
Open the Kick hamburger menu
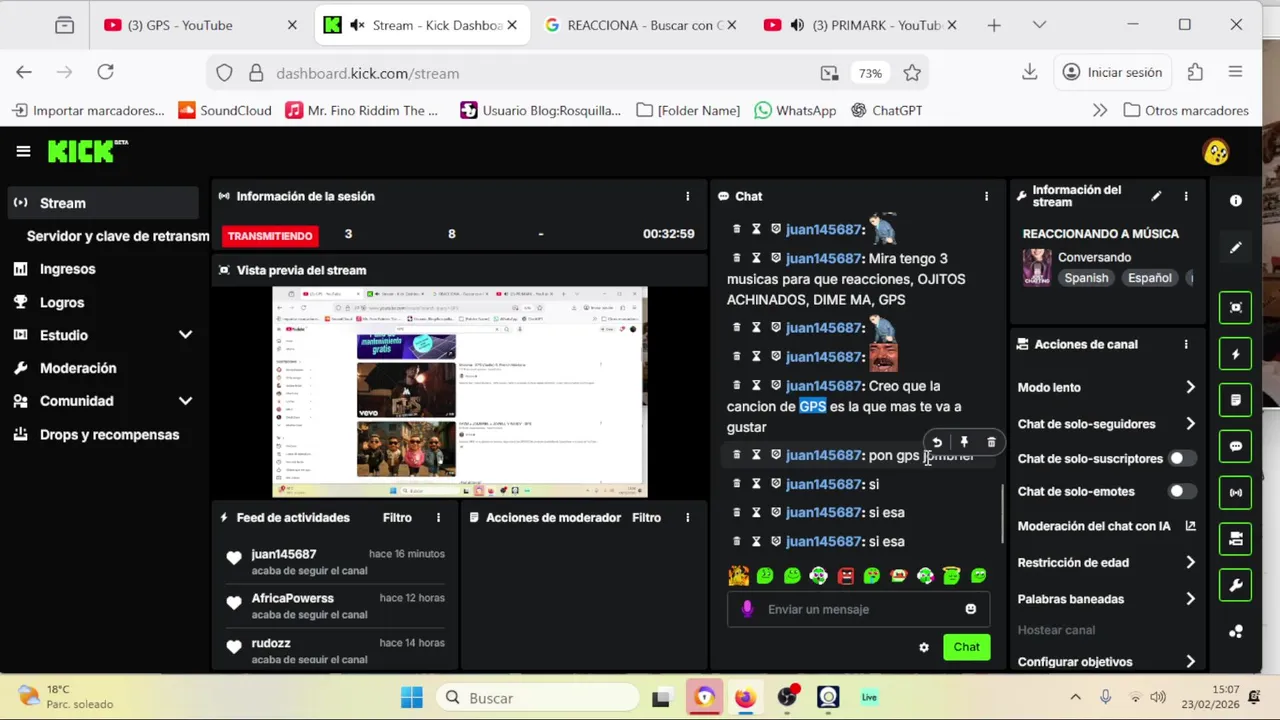[x=23, y=151]
